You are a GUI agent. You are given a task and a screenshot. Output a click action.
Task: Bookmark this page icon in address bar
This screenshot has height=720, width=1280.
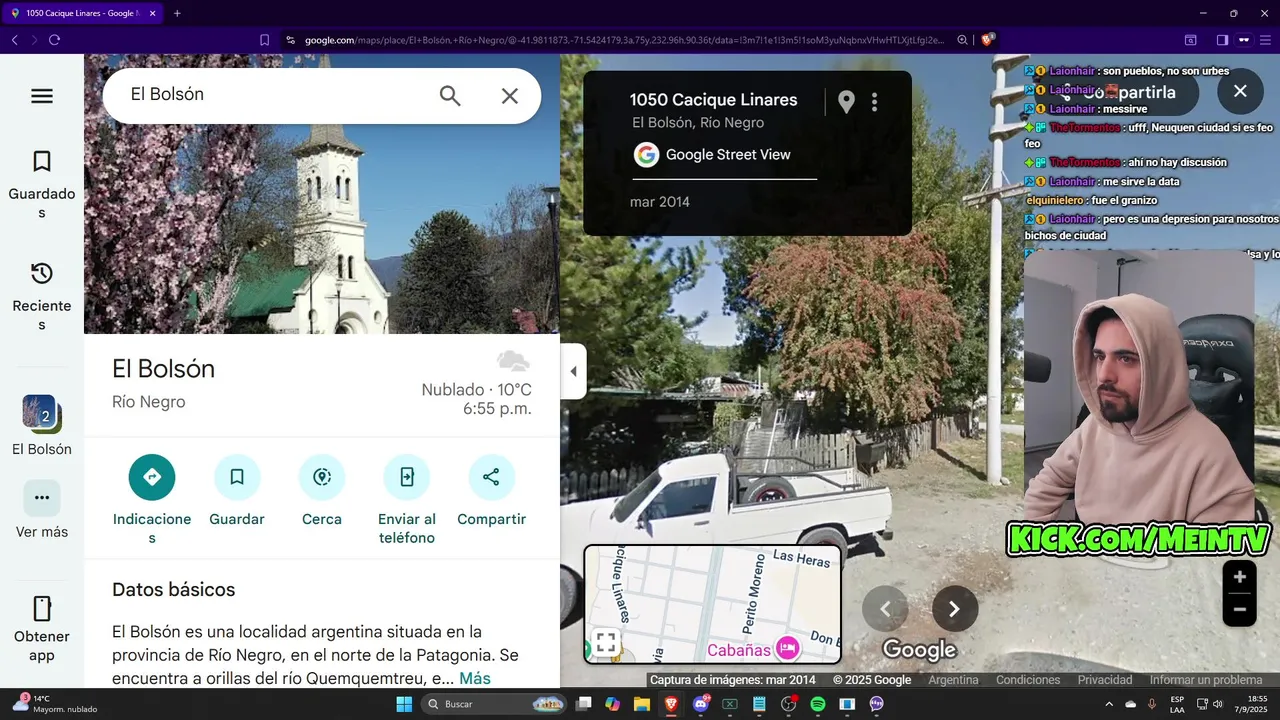coord(264,40)
